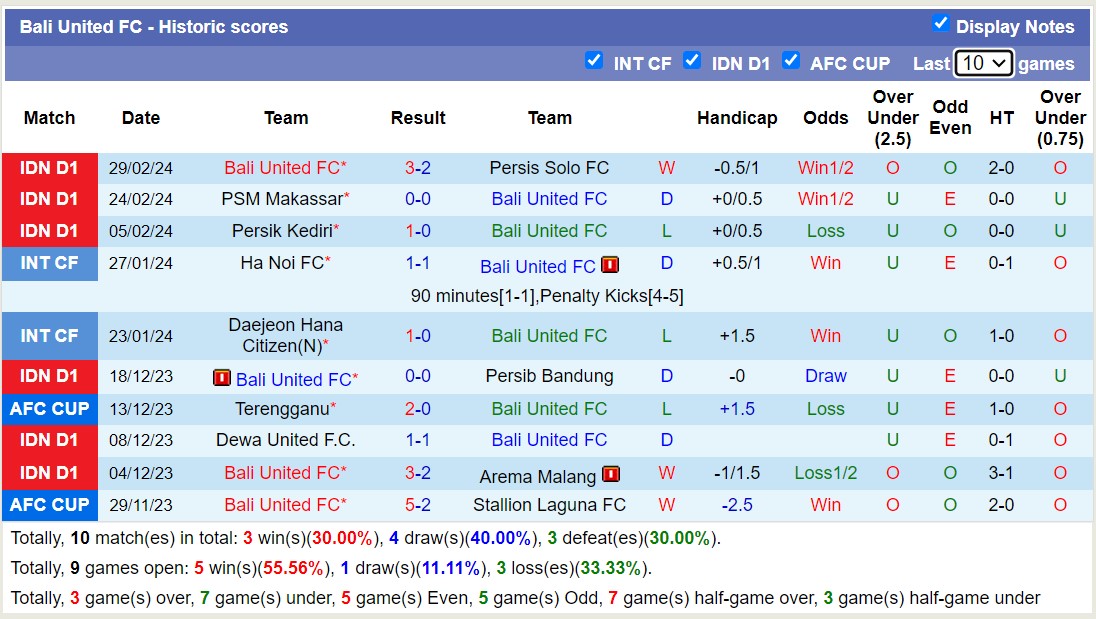
Task: Open Ha Noi FC team link
Action: tap(281, 263)
